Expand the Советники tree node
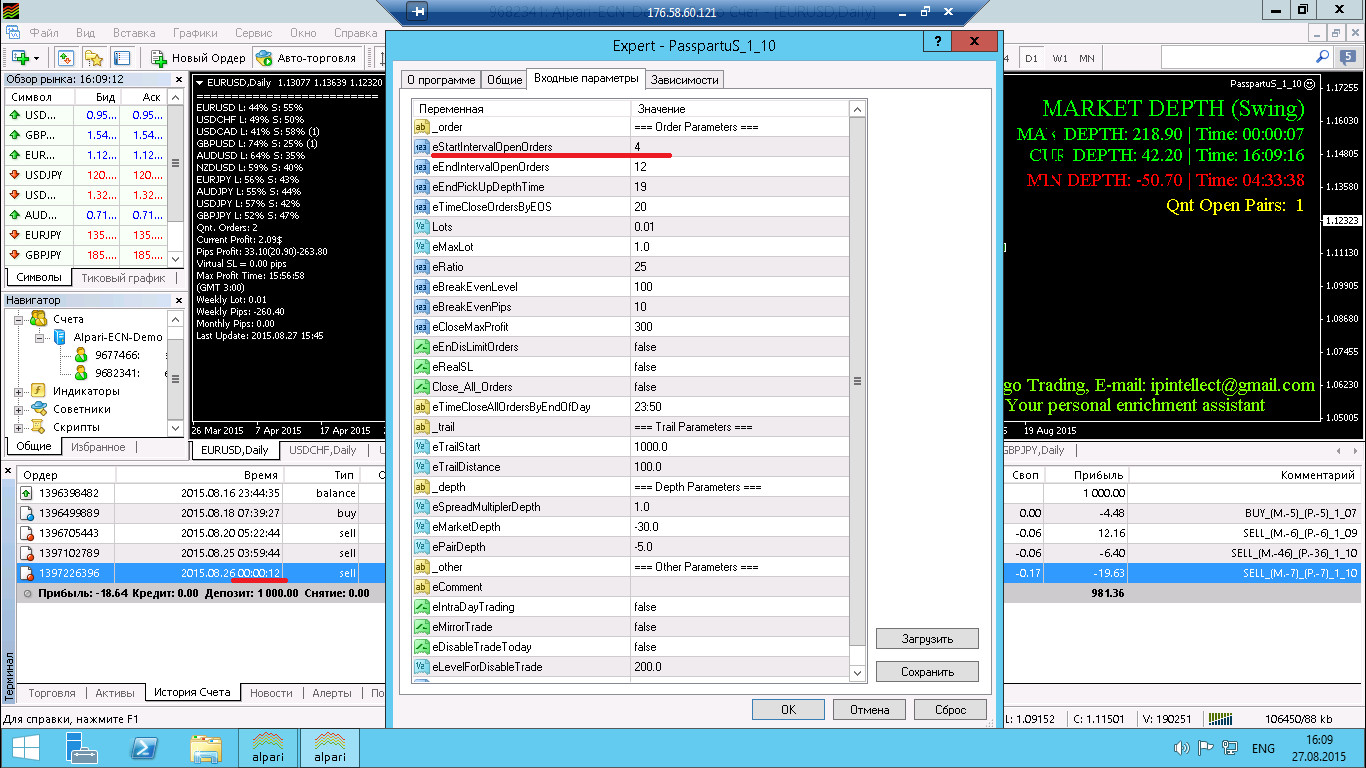The height and width of the screenshot is (768, 1366). click(x=19, y=409)
